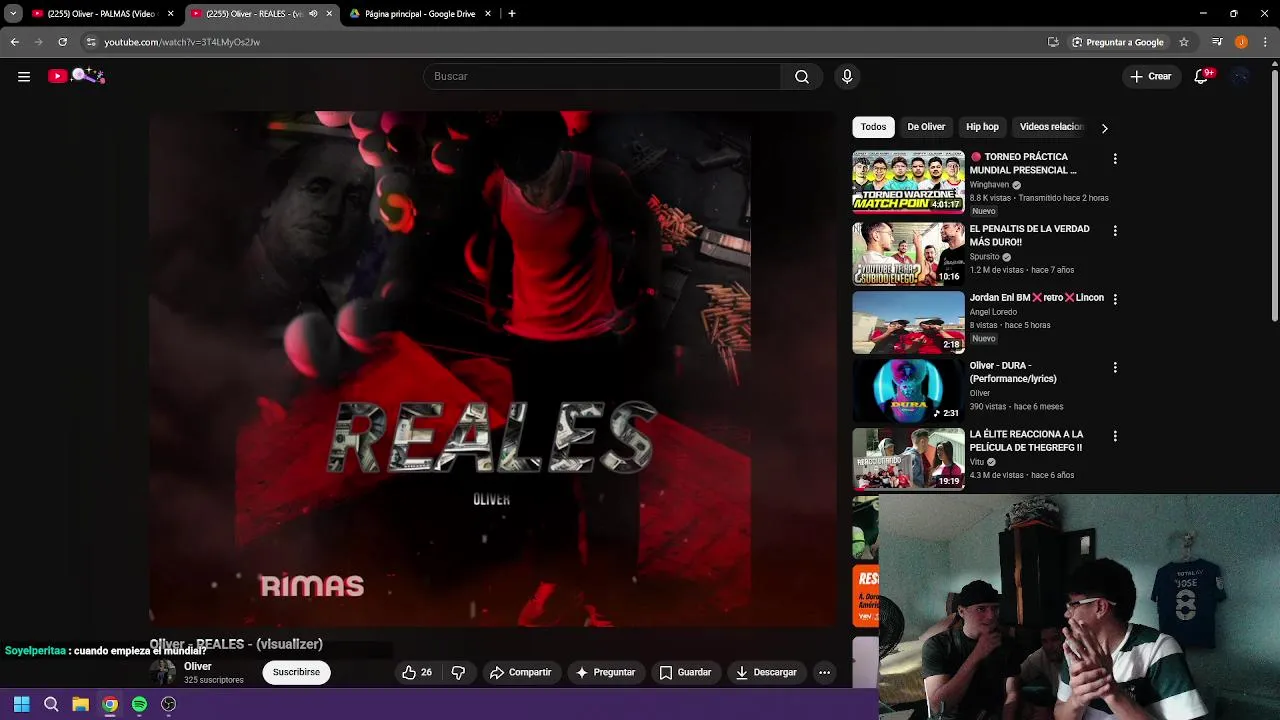
Task: Save video with Guardar button
Action: click(685, 672)
